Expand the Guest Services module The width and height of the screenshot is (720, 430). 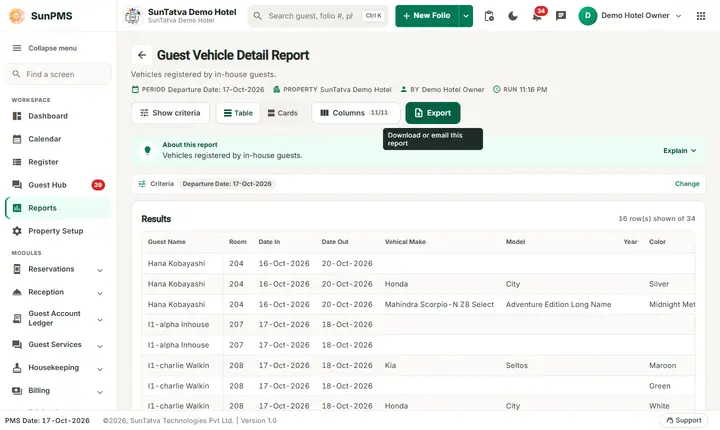tap(58, 345)
